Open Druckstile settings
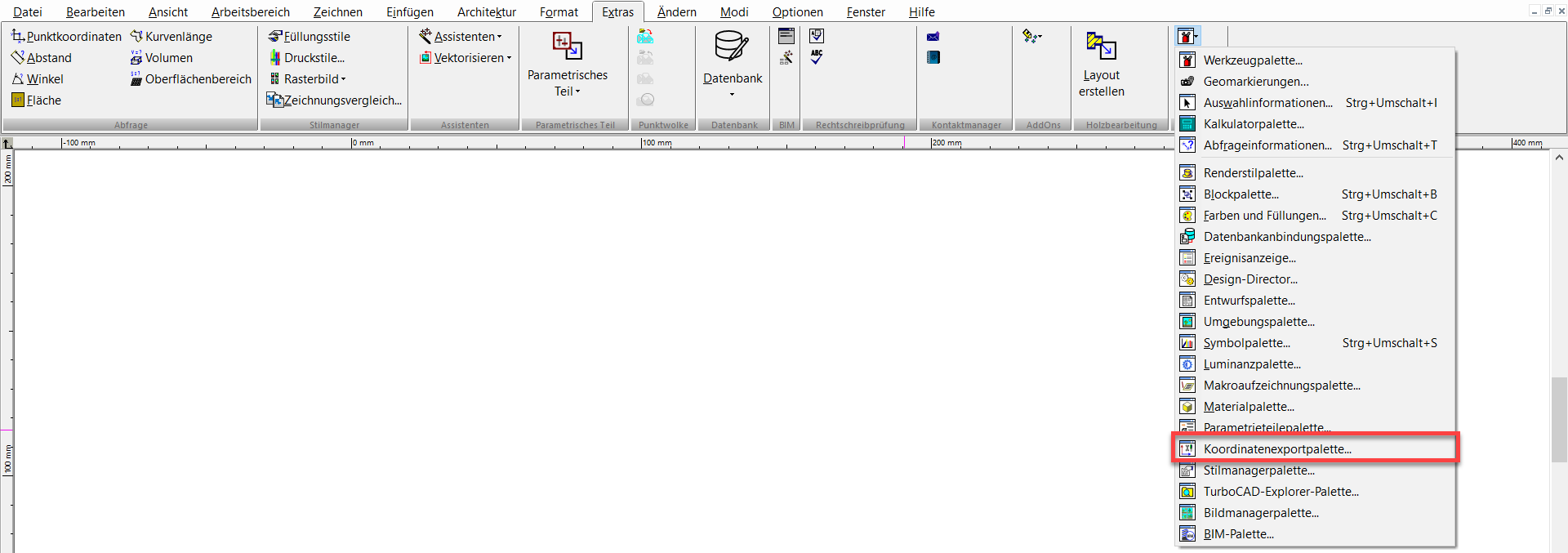This screenshot has width=1568, height=553. [307, 57]
